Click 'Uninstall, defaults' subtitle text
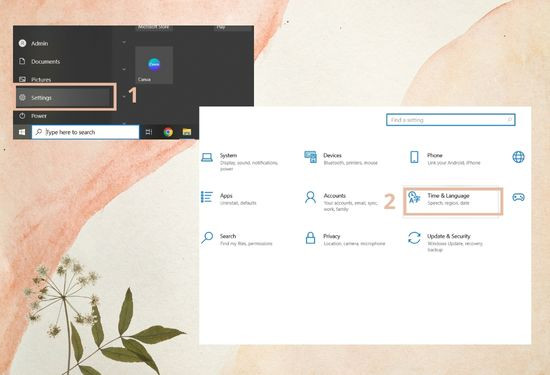The height and width of the screenshot is (375, 550). click(238, 203)
